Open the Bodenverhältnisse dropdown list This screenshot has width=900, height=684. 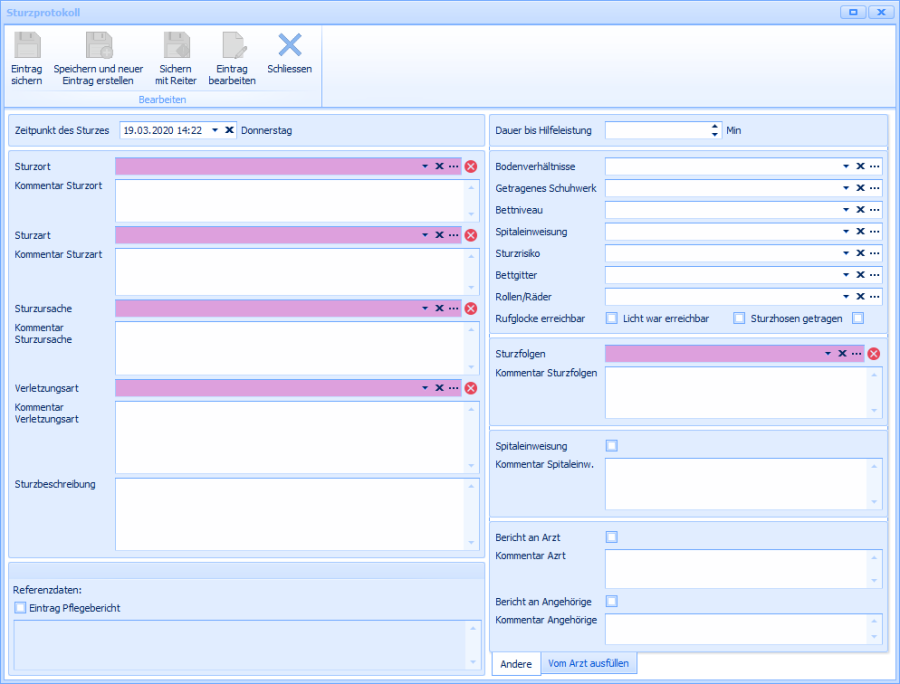(x=845, y=166)
